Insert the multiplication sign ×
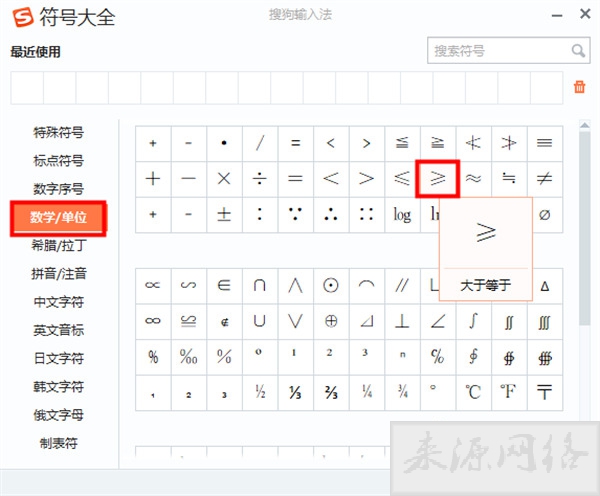600x496 pixels. 224,179
